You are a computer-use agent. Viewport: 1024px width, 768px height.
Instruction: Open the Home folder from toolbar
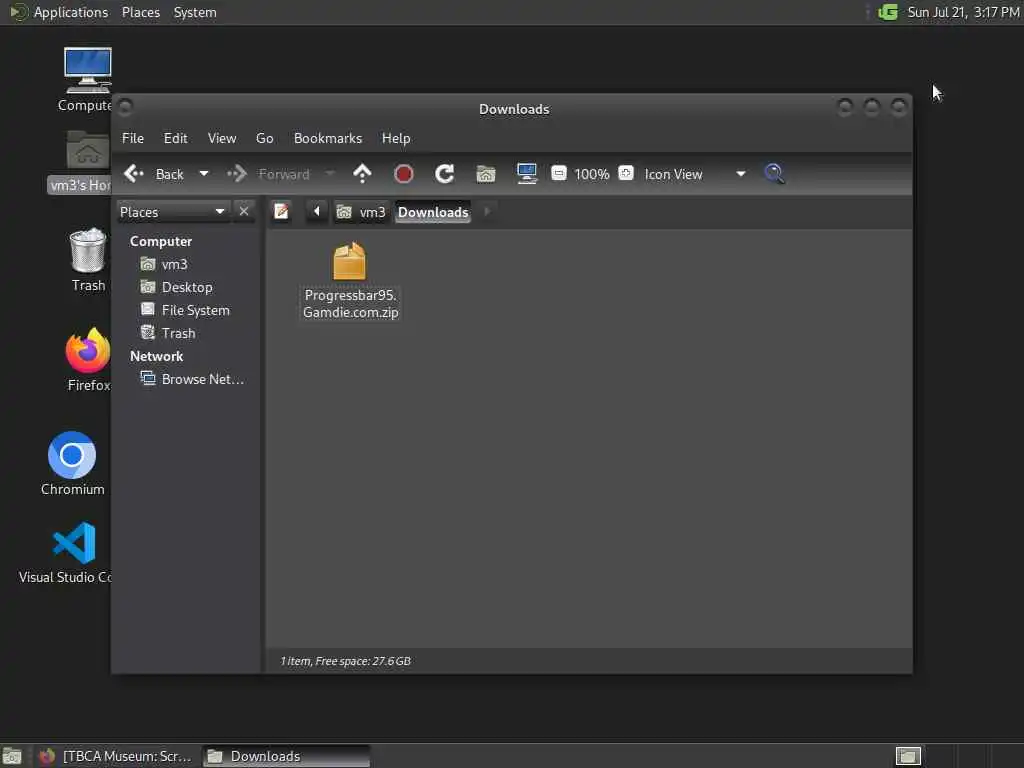(x=486, y=174)
